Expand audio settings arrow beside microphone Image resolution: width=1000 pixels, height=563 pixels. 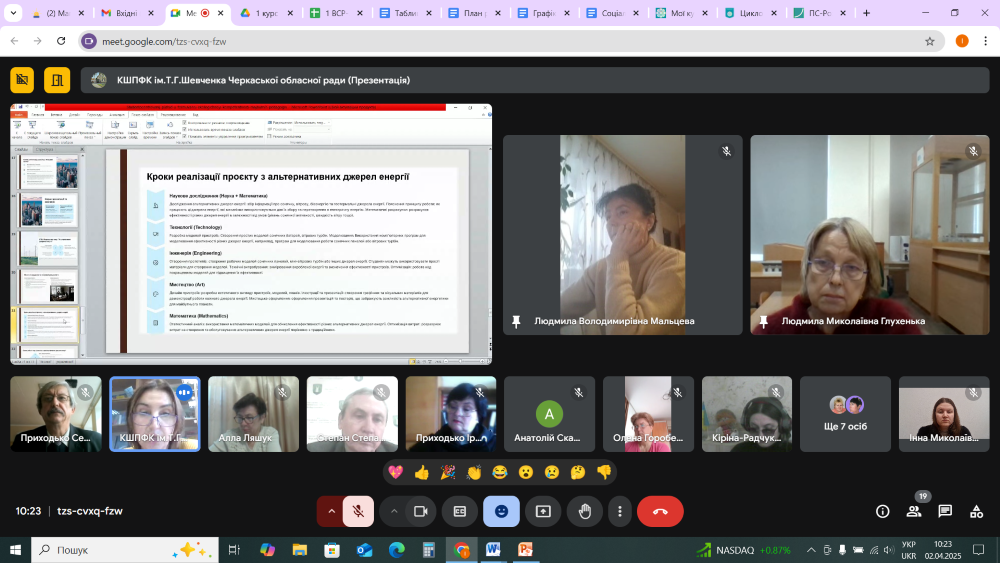[331, 511]
